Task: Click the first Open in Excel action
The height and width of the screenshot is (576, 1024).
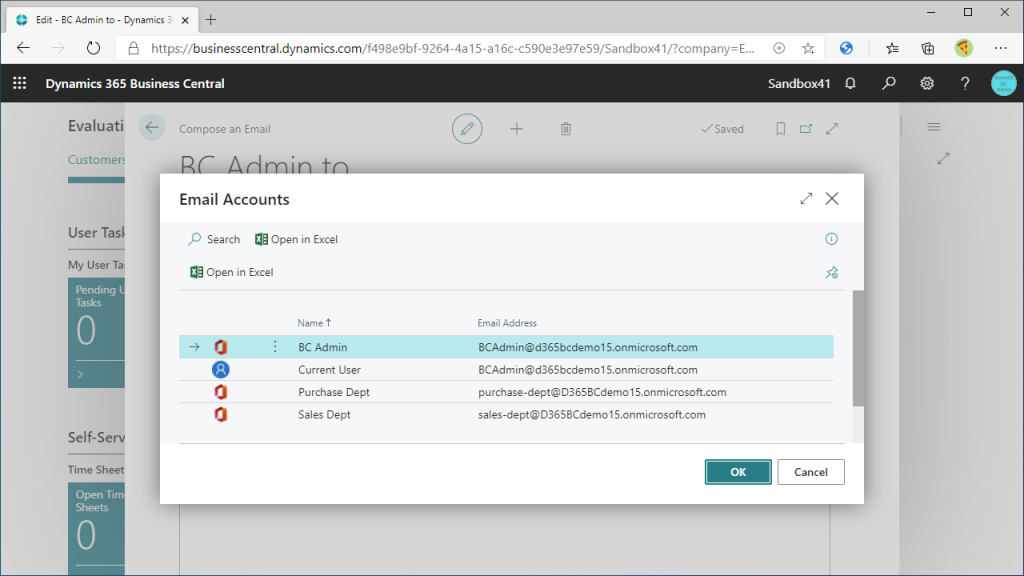Action: (297, 239)
